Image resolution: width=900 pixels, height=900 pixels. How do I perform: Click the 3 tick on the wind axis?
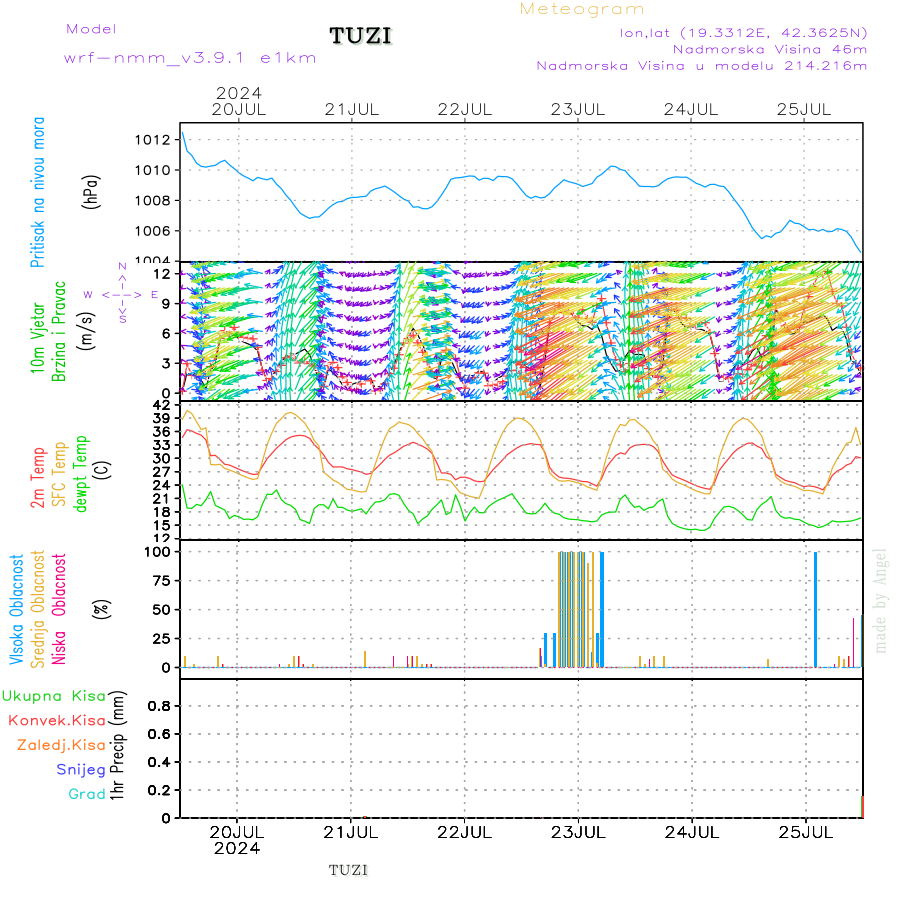click(166, 363)
